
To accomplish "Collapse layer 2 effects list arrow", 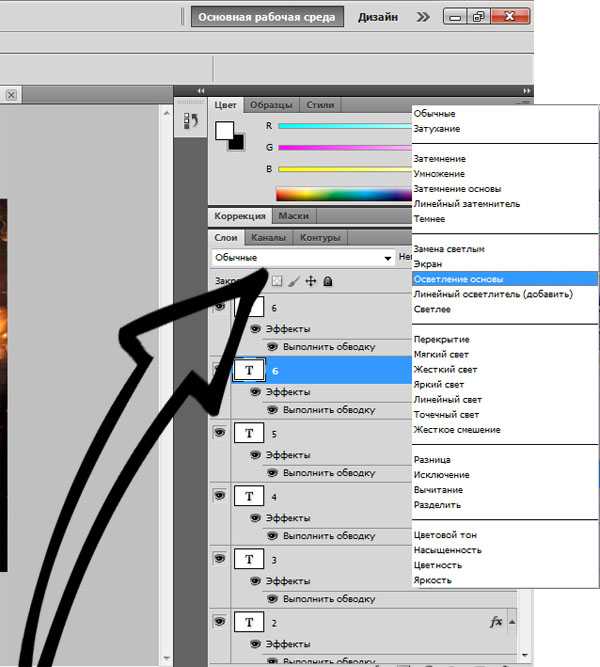I will (x=512, y=622).
